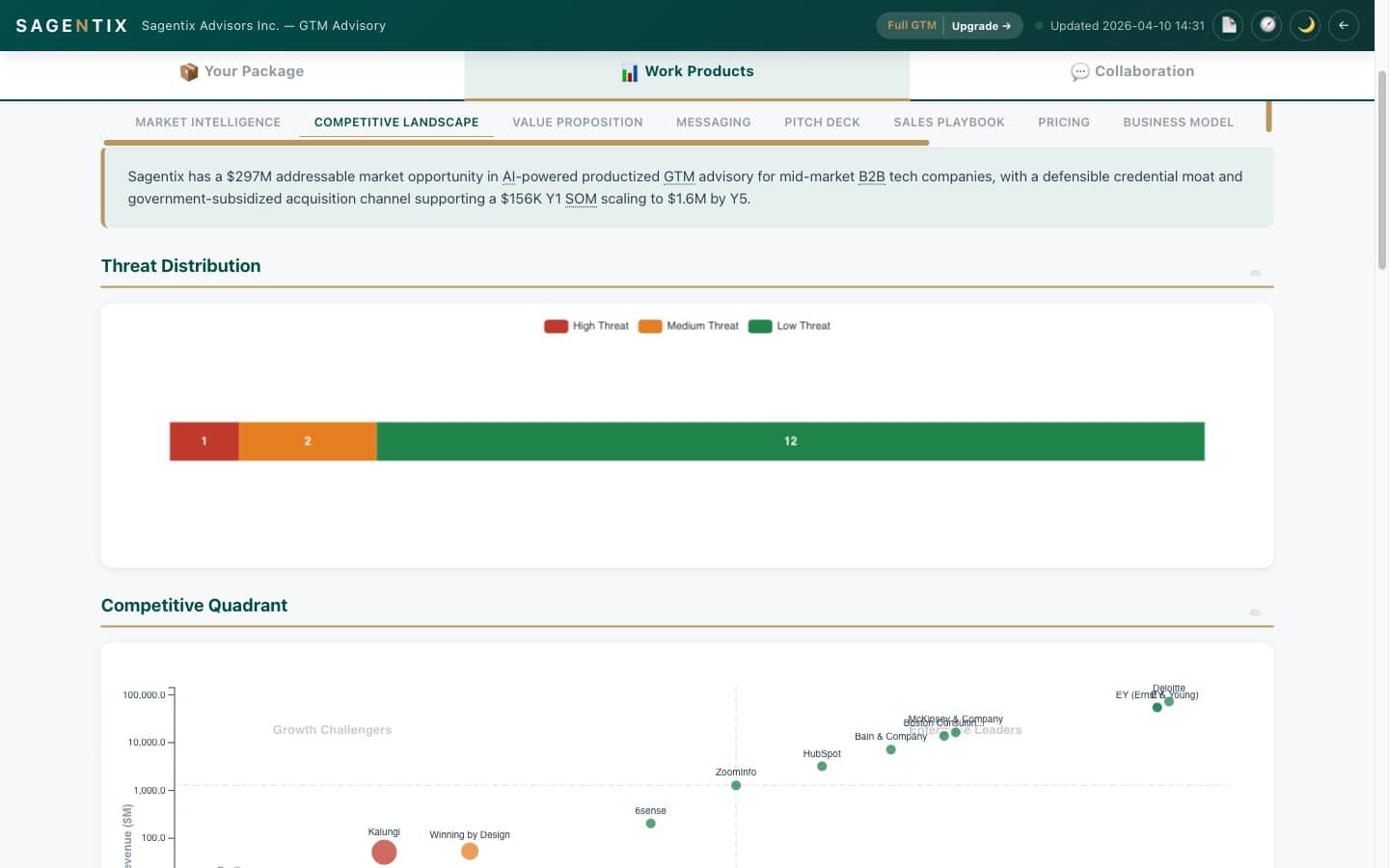Screen dimensions: 1389x868
Task: Click the Upgrade button
Action: (981, 26)
